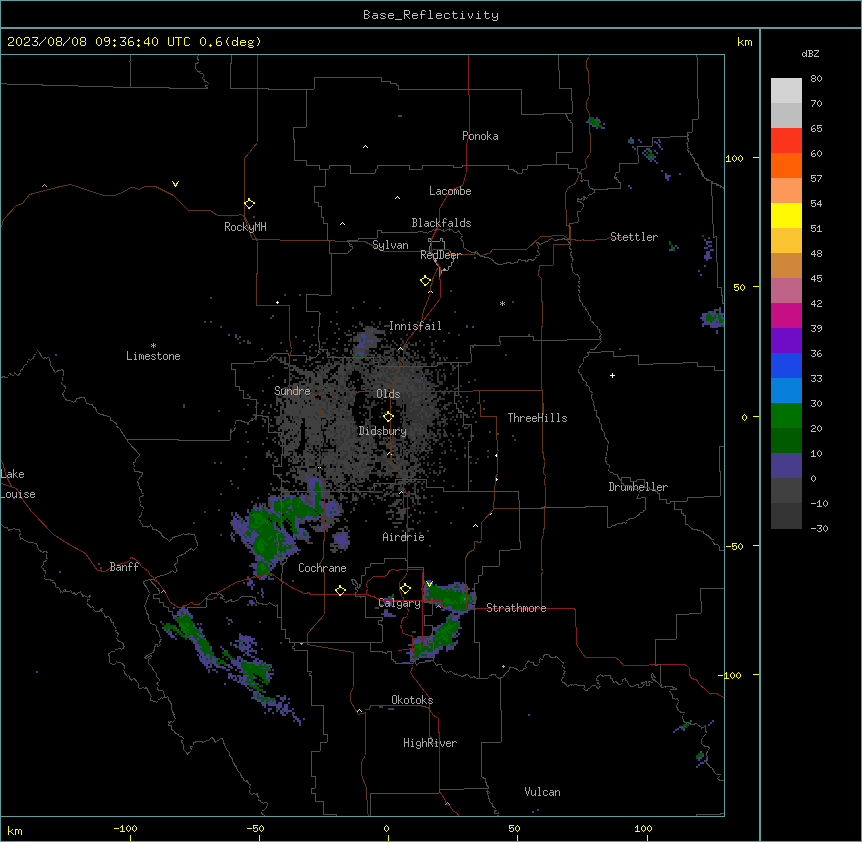The image size is (862, 842).
Task: Click the Vulcan label
Action: (x=542, y=792)
